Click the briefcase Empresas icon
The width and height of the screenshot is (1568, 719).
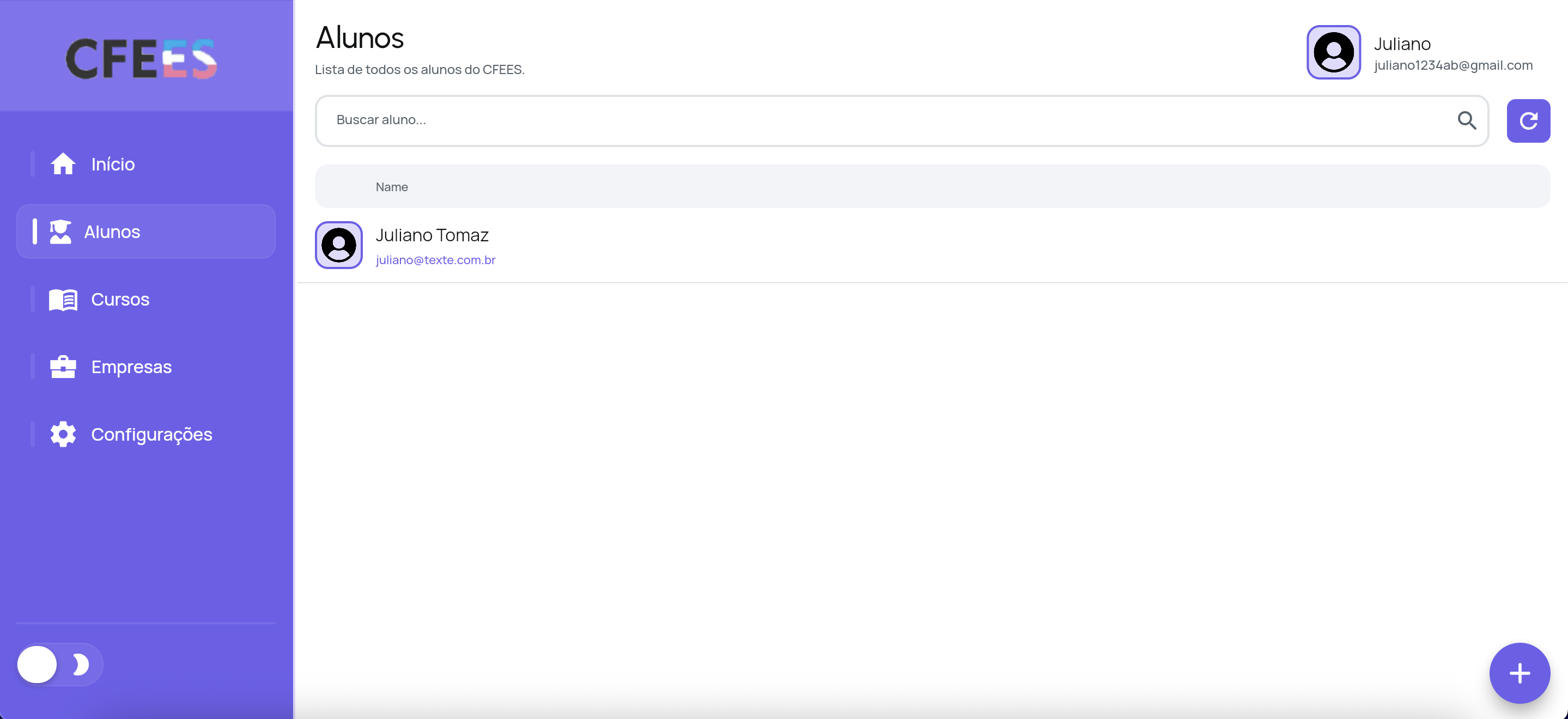tap(63, 367)
